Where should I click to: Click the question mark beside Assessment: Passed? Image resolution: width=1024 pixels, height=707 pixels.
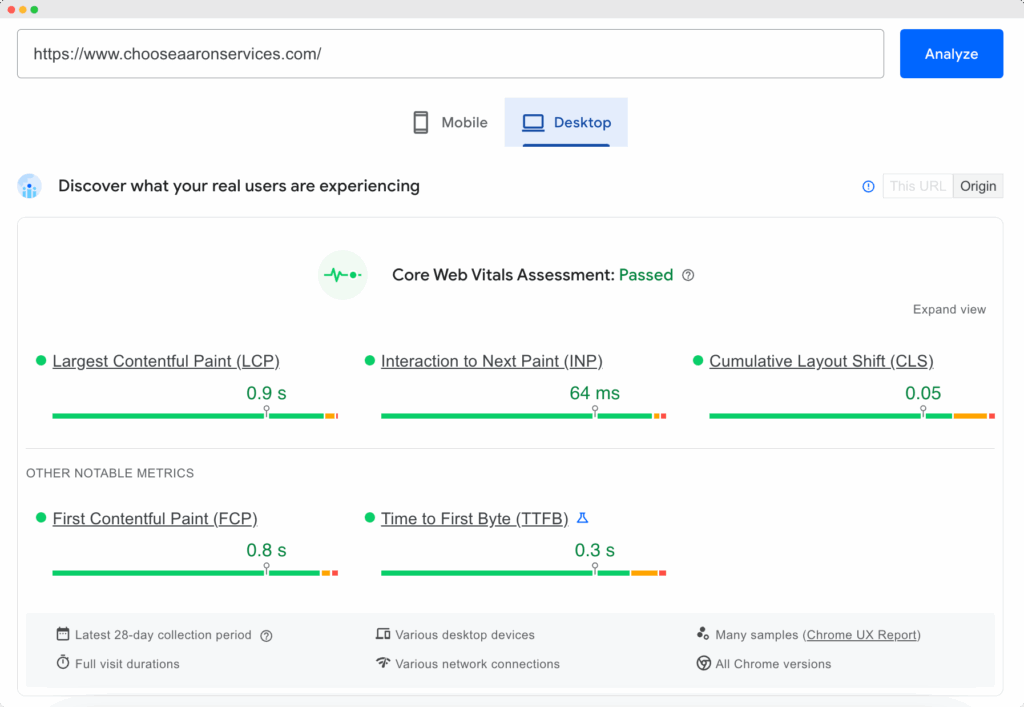point(688,275)
